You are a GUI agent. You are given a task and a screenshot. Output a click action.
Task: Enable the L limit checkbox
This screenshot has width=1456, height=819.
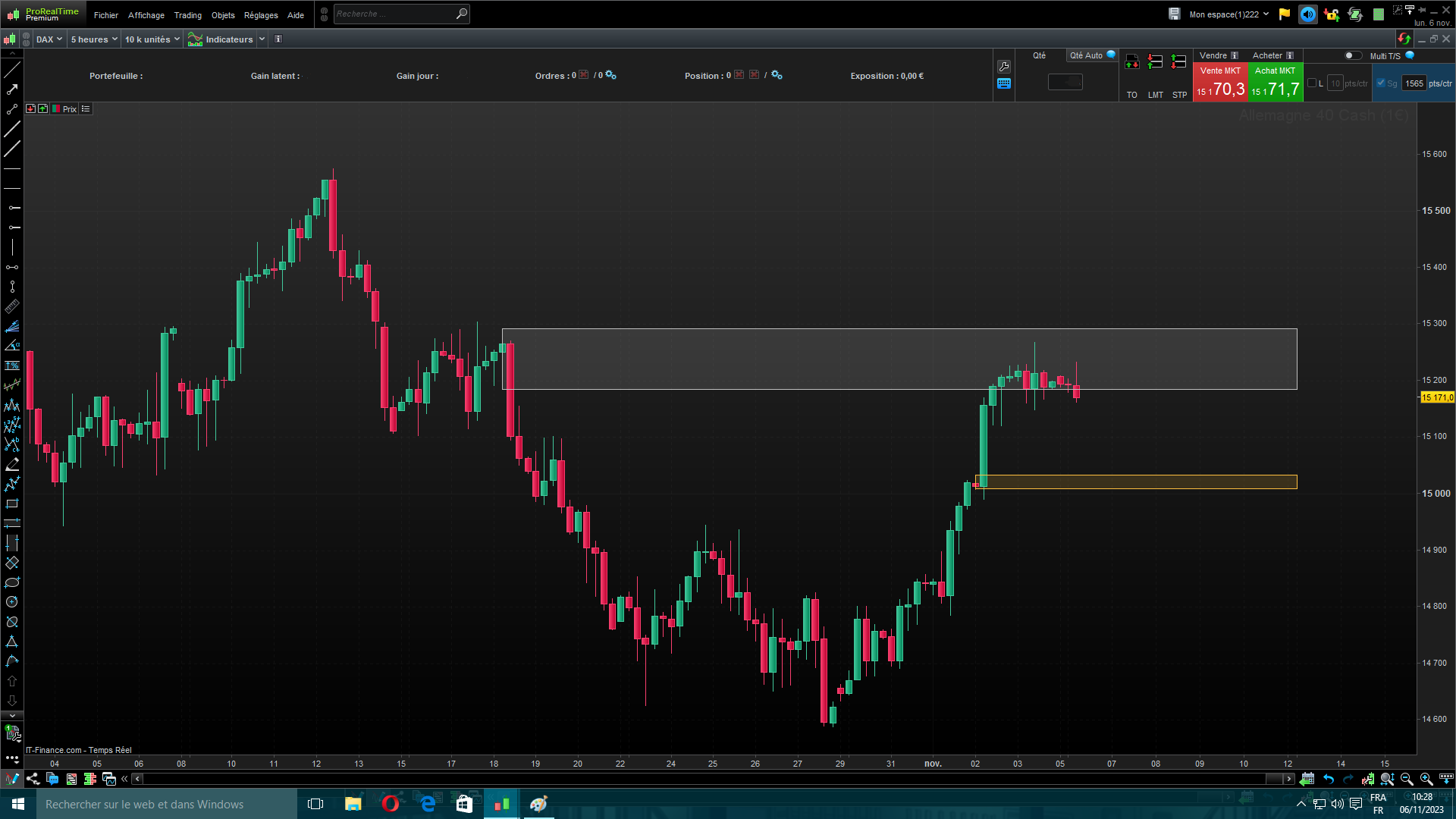1313,83
